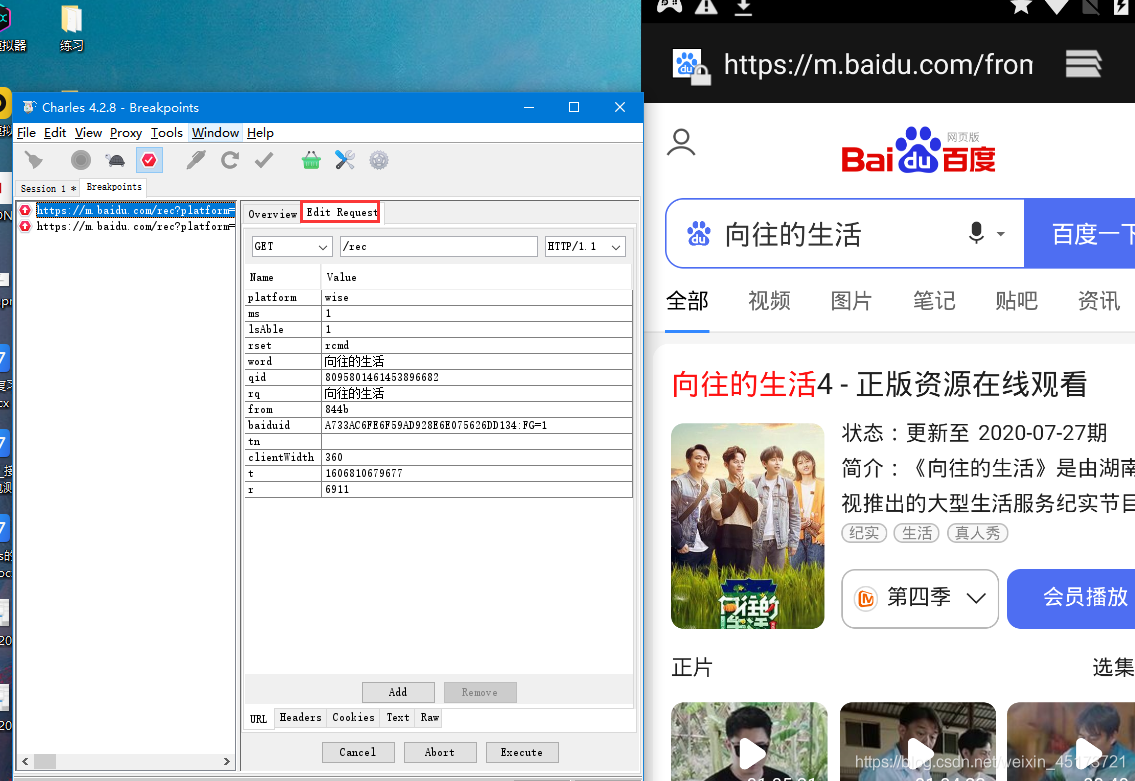The height and width of the screenshot is (781, 1135).
Task: Switch to the 视频 tab in Baidu
Action: (x=769, y=300)
